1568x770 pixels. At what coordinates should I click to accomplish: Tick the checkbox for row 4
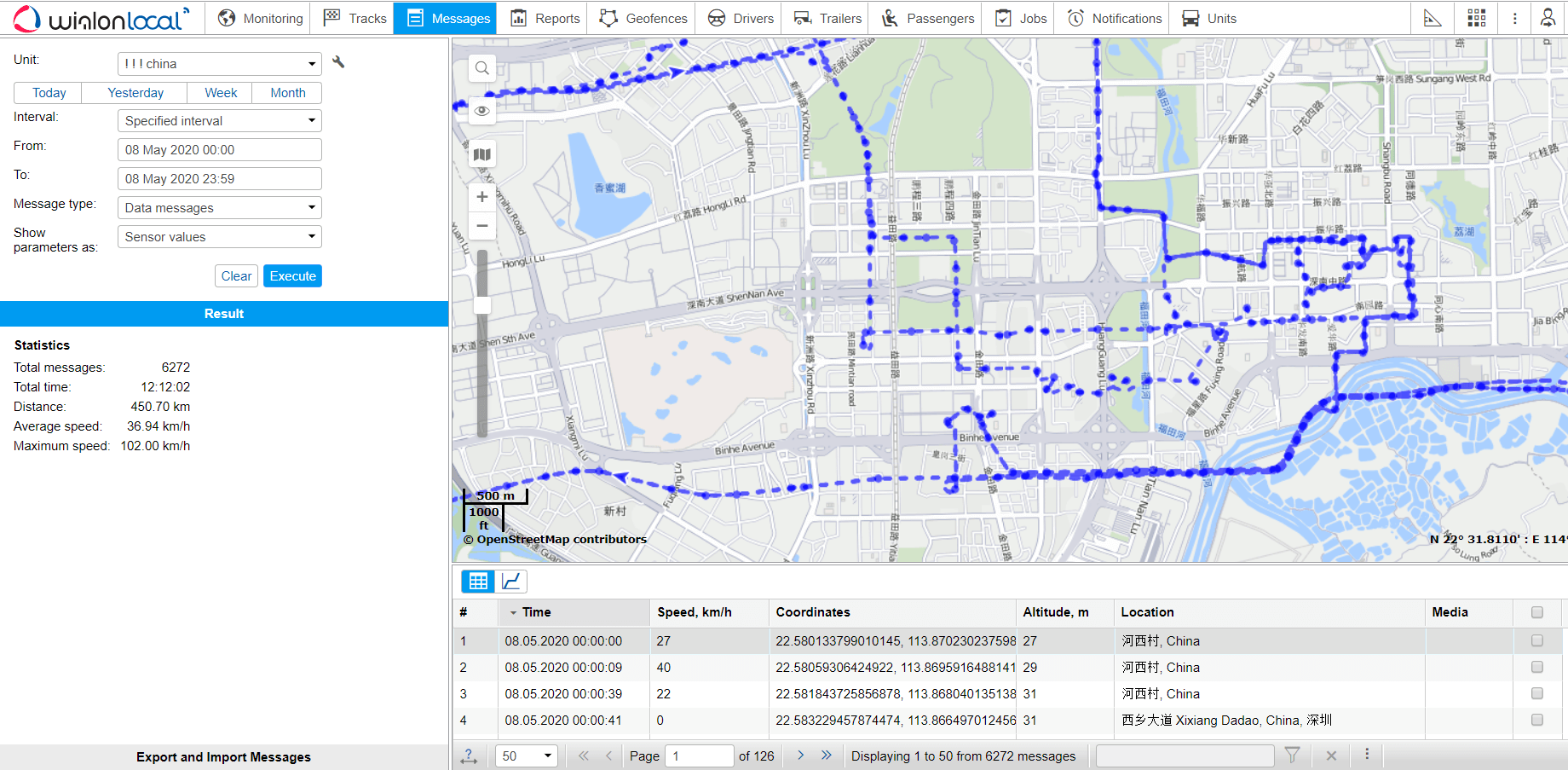(x=1537, y=721)
